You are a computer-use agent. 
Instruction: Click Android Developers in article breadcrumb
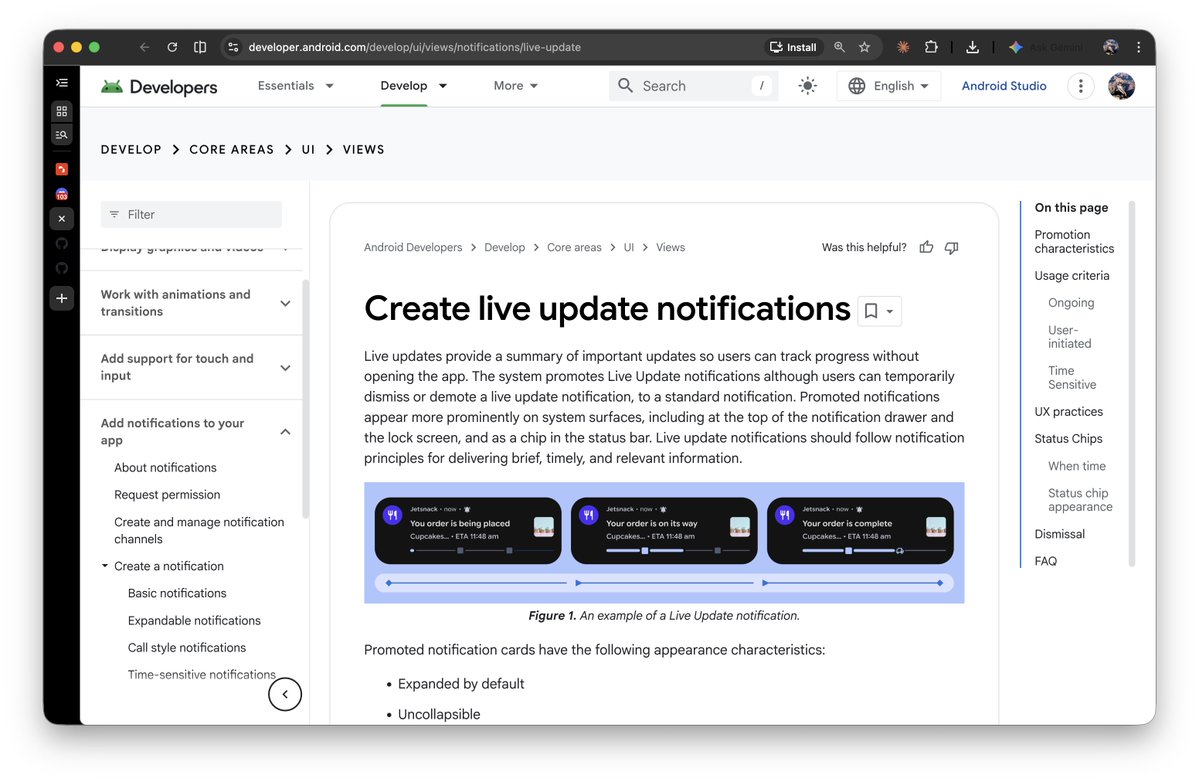tap(413, 248)
